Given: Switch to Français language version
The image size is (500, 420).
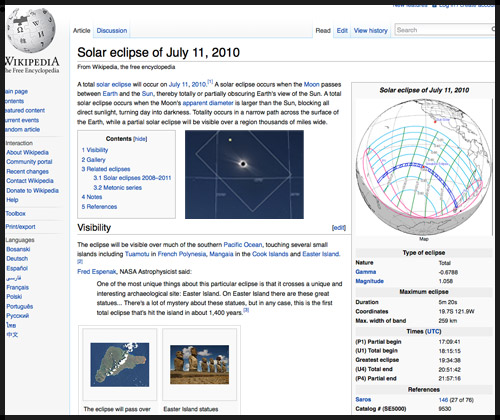Looking at the screenshot, I should coord(18,287).
